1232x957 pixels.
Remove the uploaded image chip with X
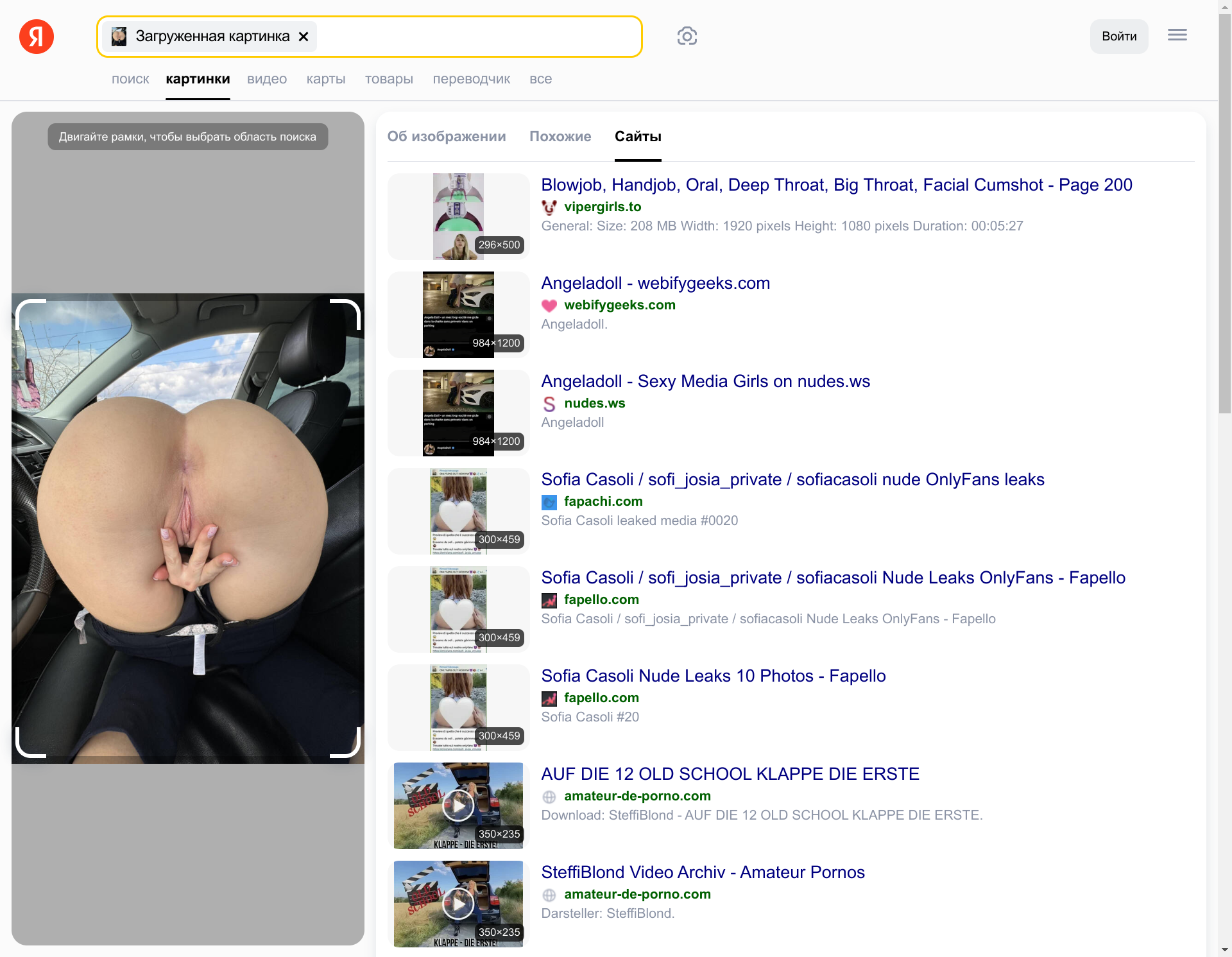(x=304, y=37)
